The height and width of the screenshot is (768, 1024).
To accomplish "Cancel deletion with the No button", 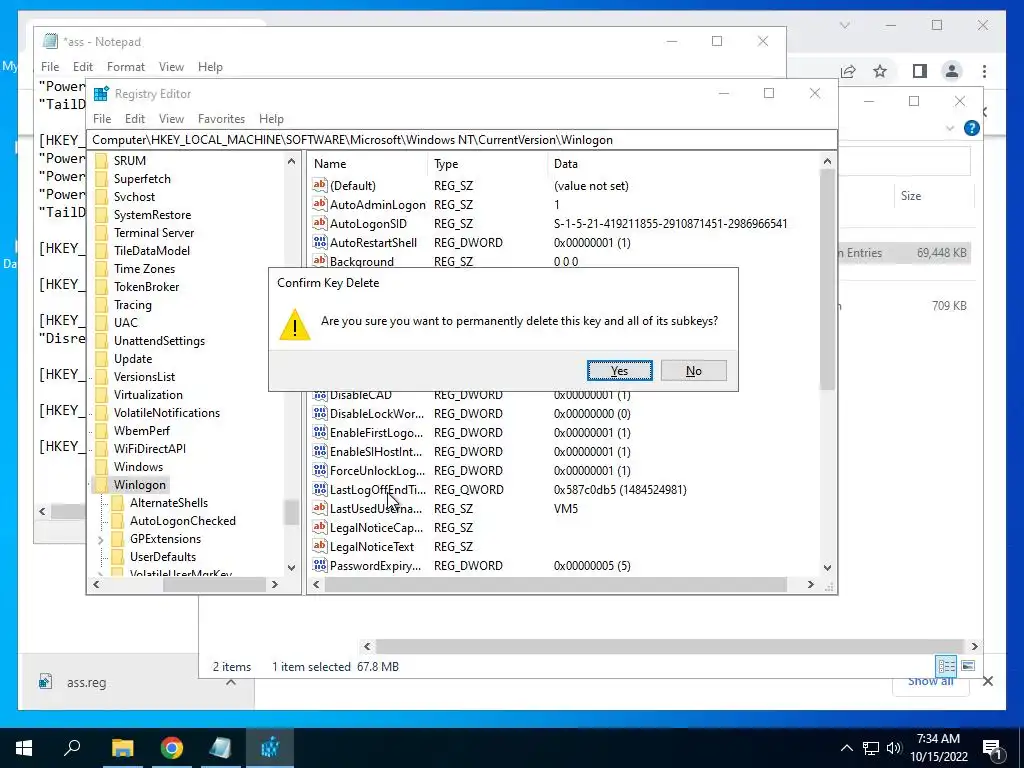I will 694,371.
